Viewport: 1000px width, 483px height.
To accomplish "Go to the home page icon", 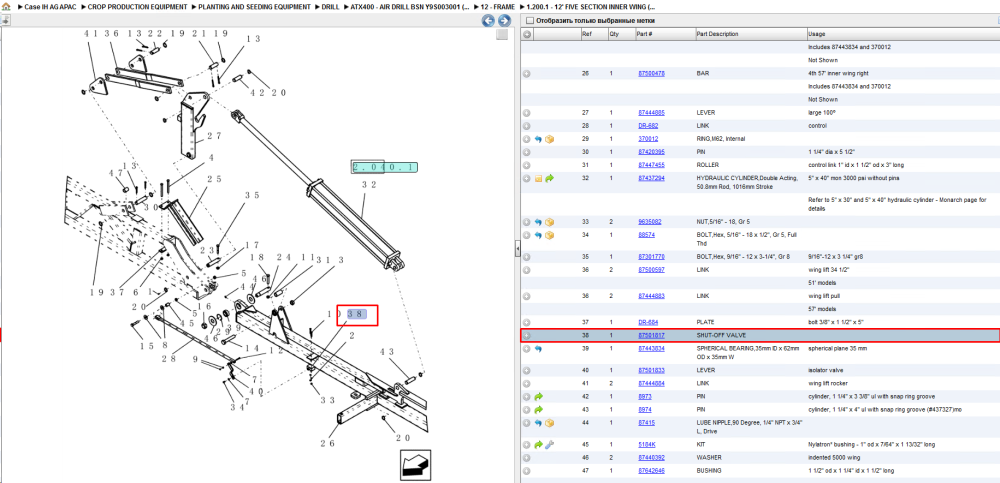I will click(x=6, y=6).
